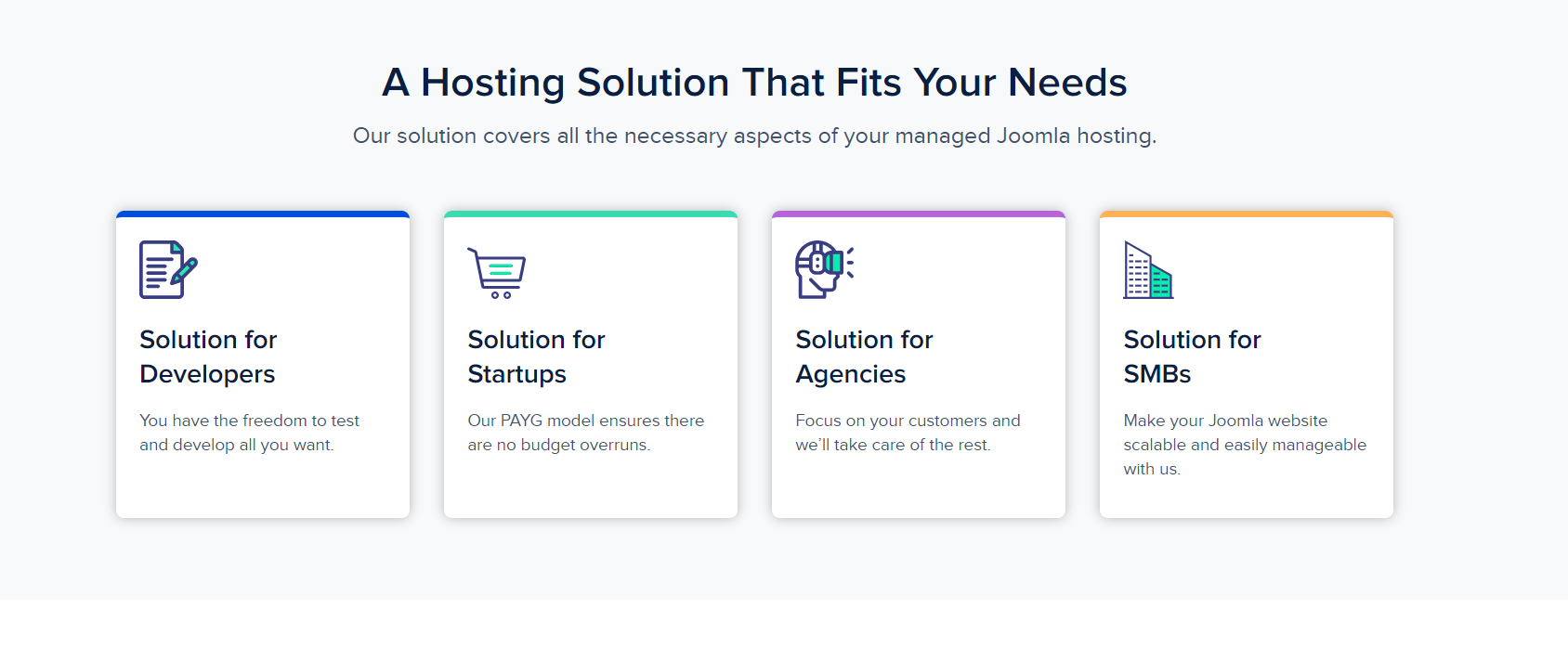Select the Solution for Agencies title

(x=864, y=356)
